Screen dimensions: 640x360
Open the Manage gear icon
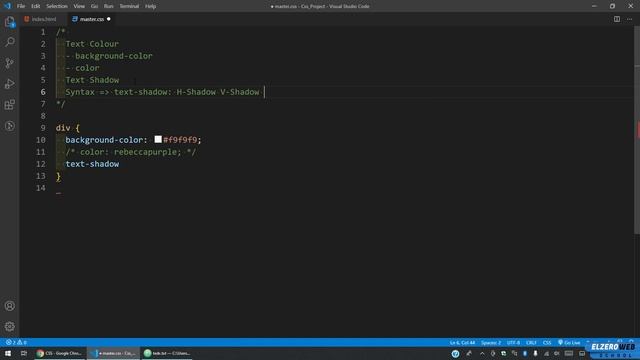(x=10, y=327)
